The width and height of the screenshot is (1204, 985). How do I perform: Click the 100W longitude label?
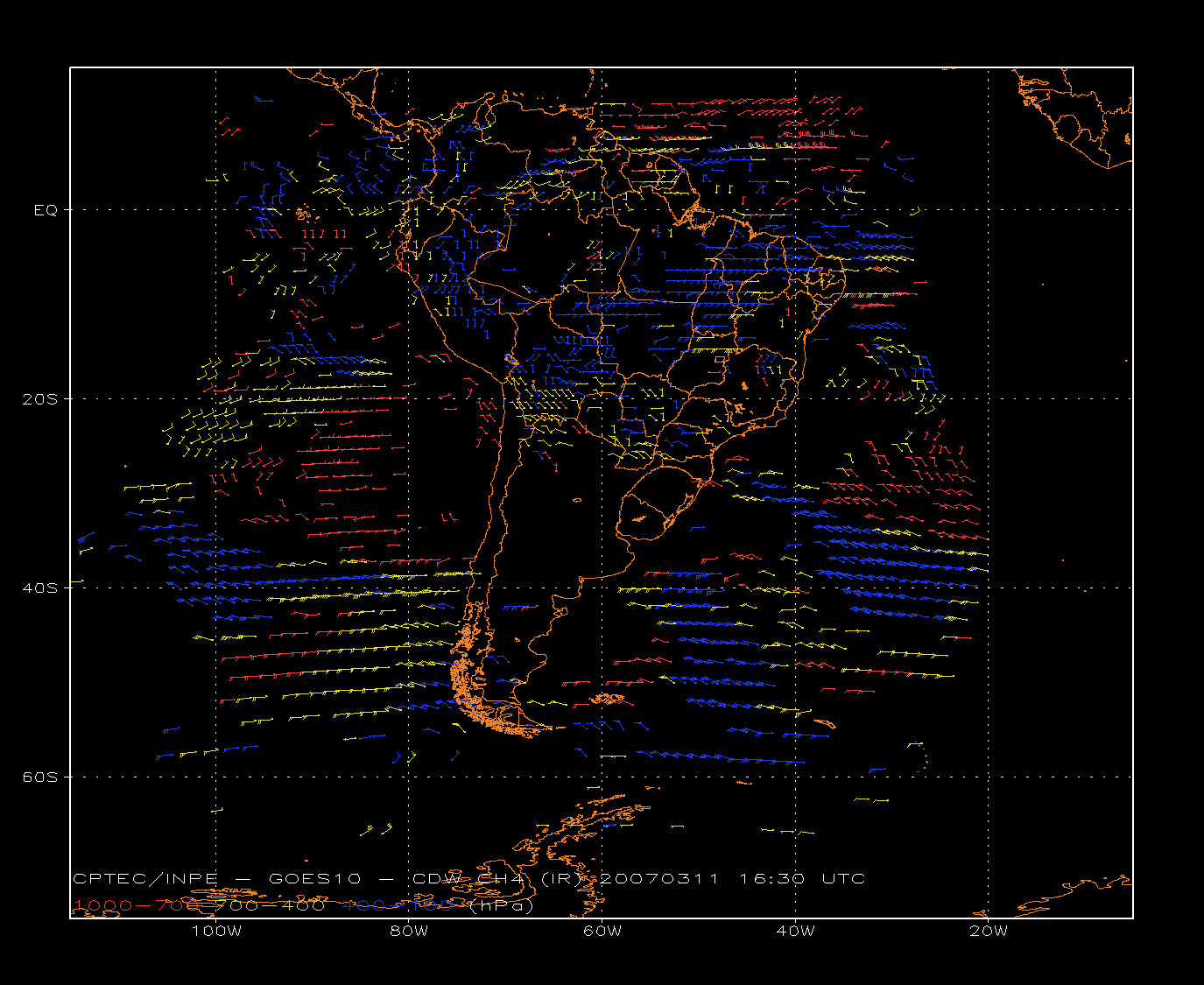216,931
